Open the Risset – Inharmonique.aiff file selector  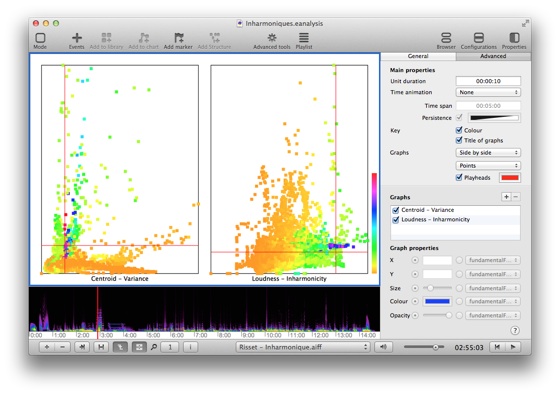click(x=302, y=347)
